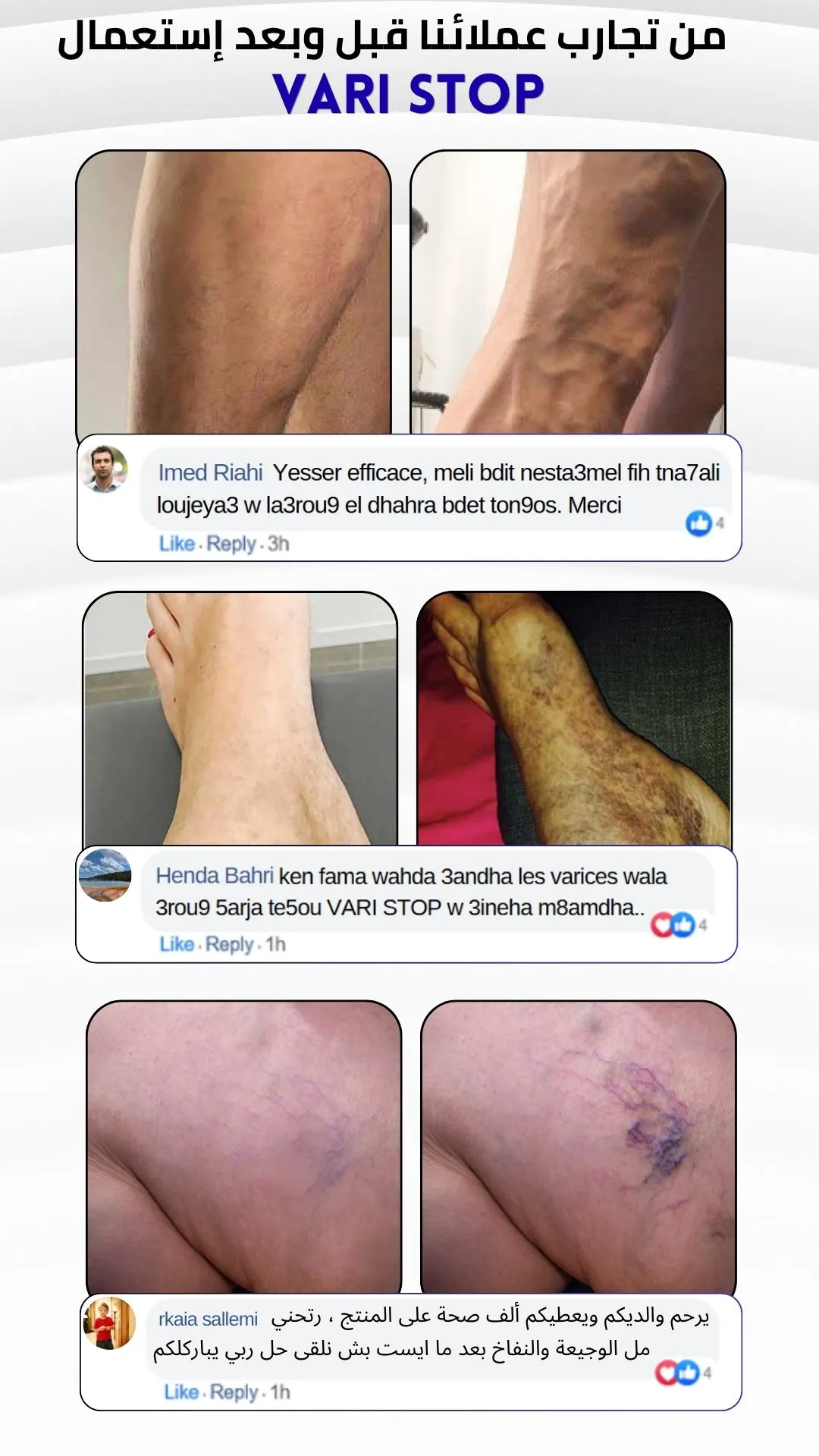Viewport: 819px width, 1456px height.
Task: Click Imed Riahi's profile picture
Action: tap(105, 469)
